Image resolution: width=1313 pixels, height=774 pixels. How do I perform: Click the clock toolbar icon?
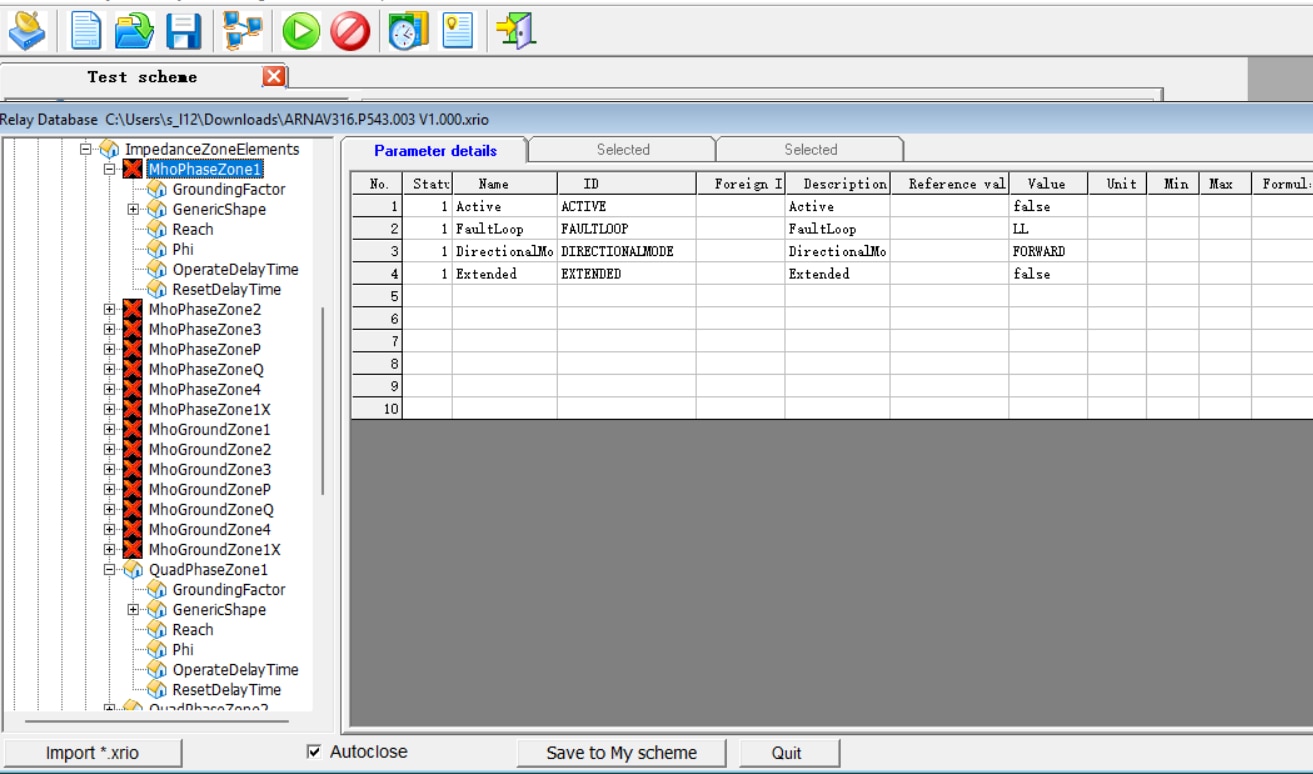pos(408,31)
